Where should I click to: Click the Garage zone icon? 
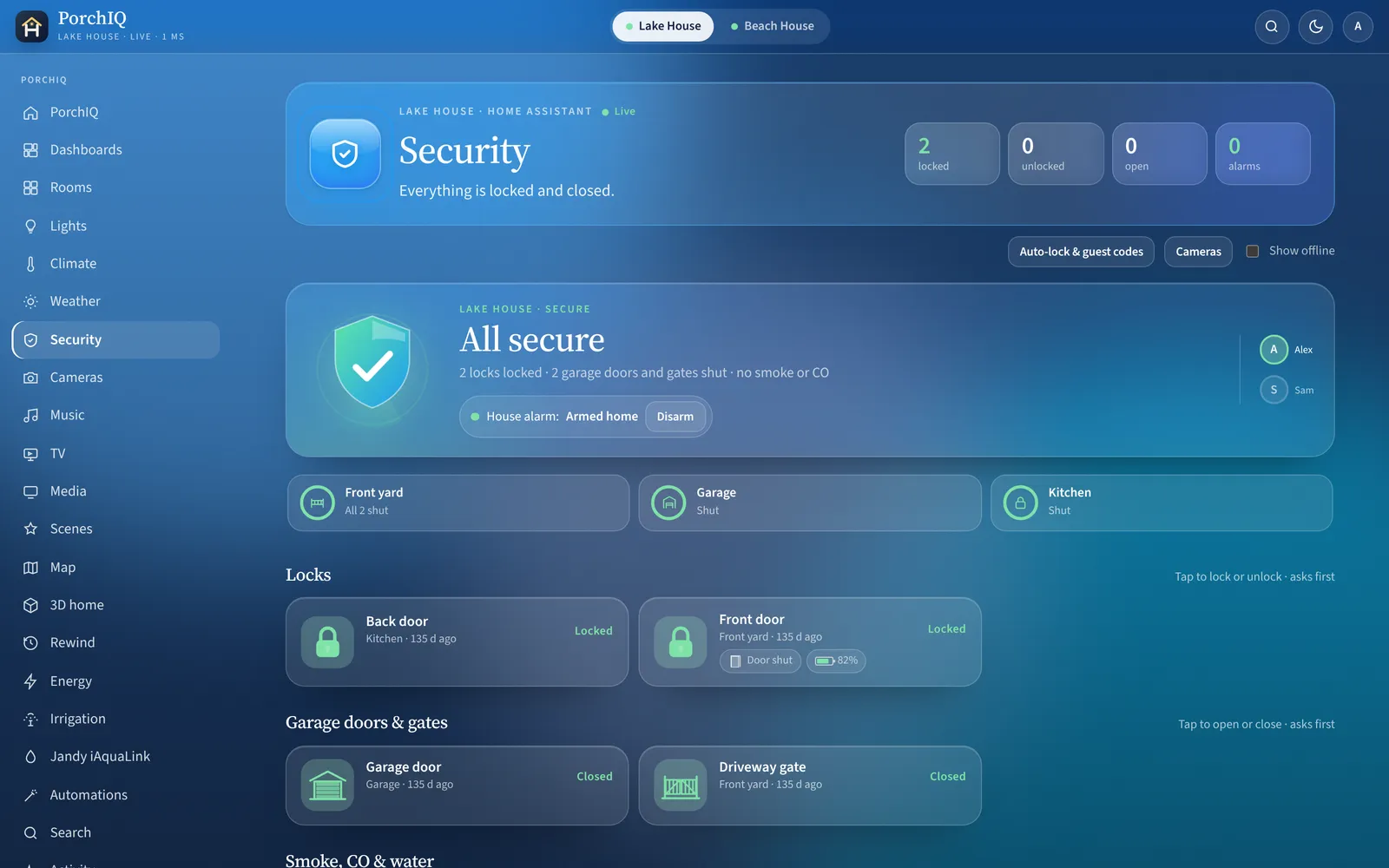pos(668,503)
